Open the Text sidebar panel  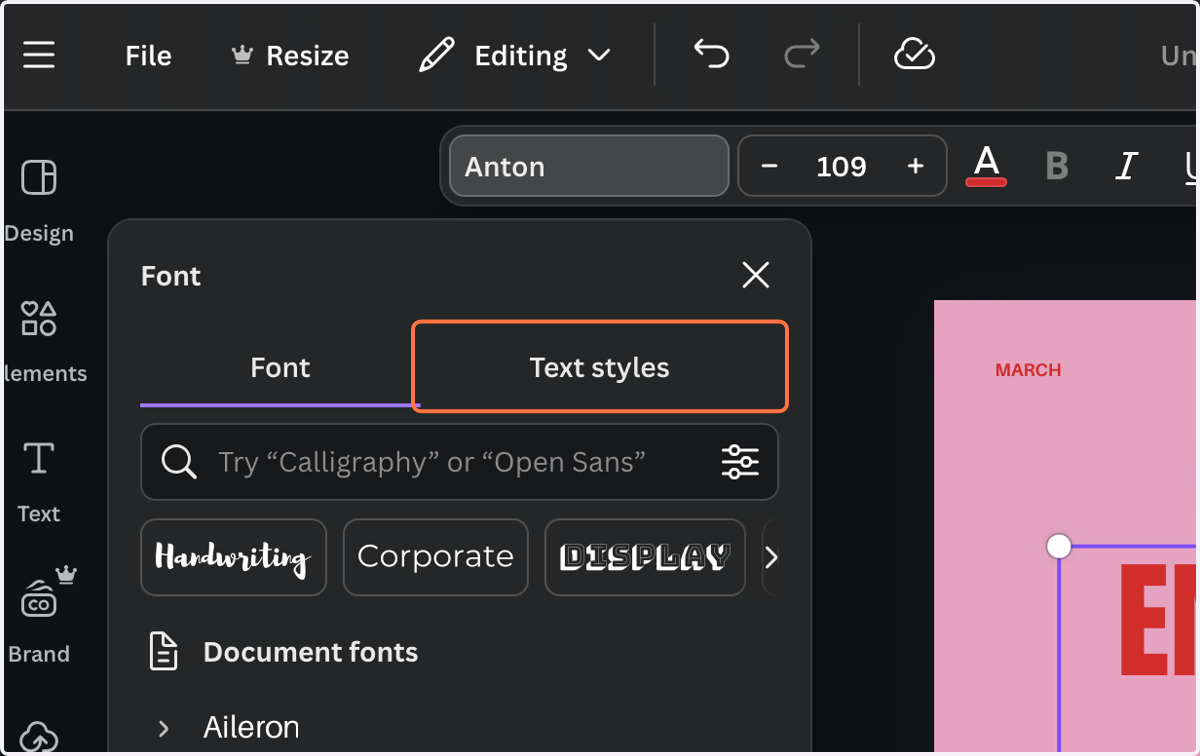[39, 482]
